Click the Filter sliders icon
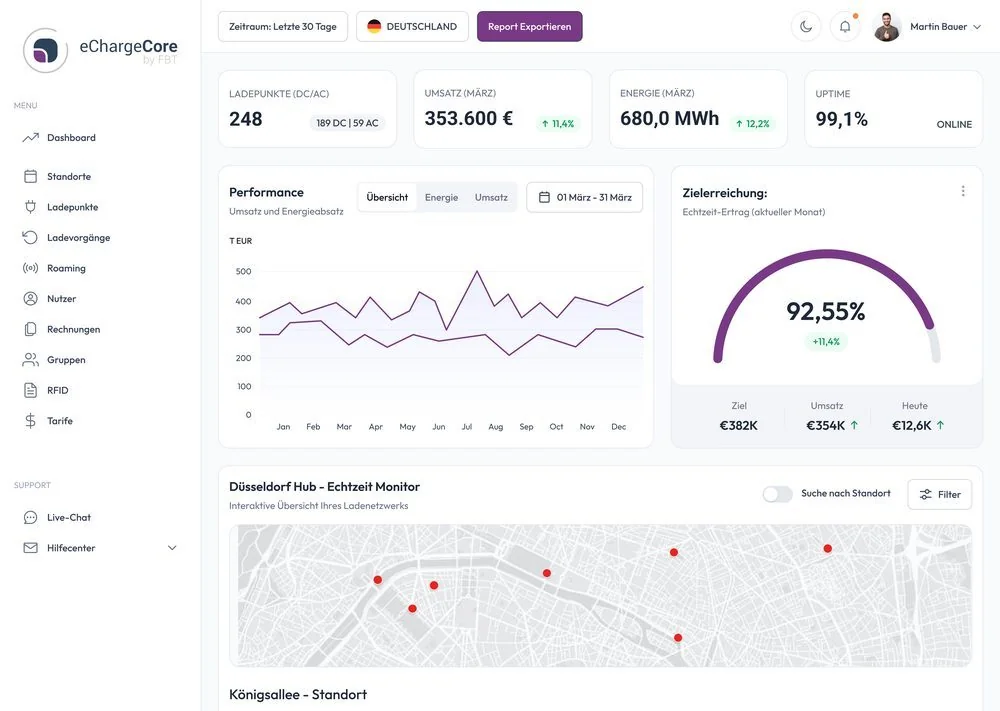 pos(925,495)
